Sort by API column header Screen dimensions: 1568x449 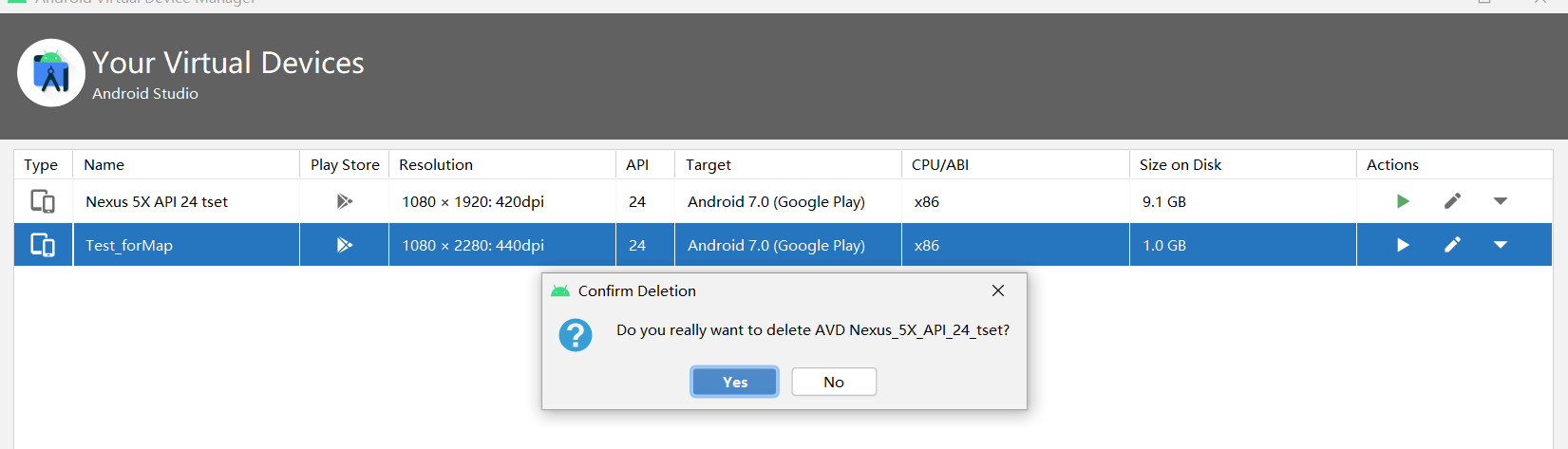pos(637,164)
